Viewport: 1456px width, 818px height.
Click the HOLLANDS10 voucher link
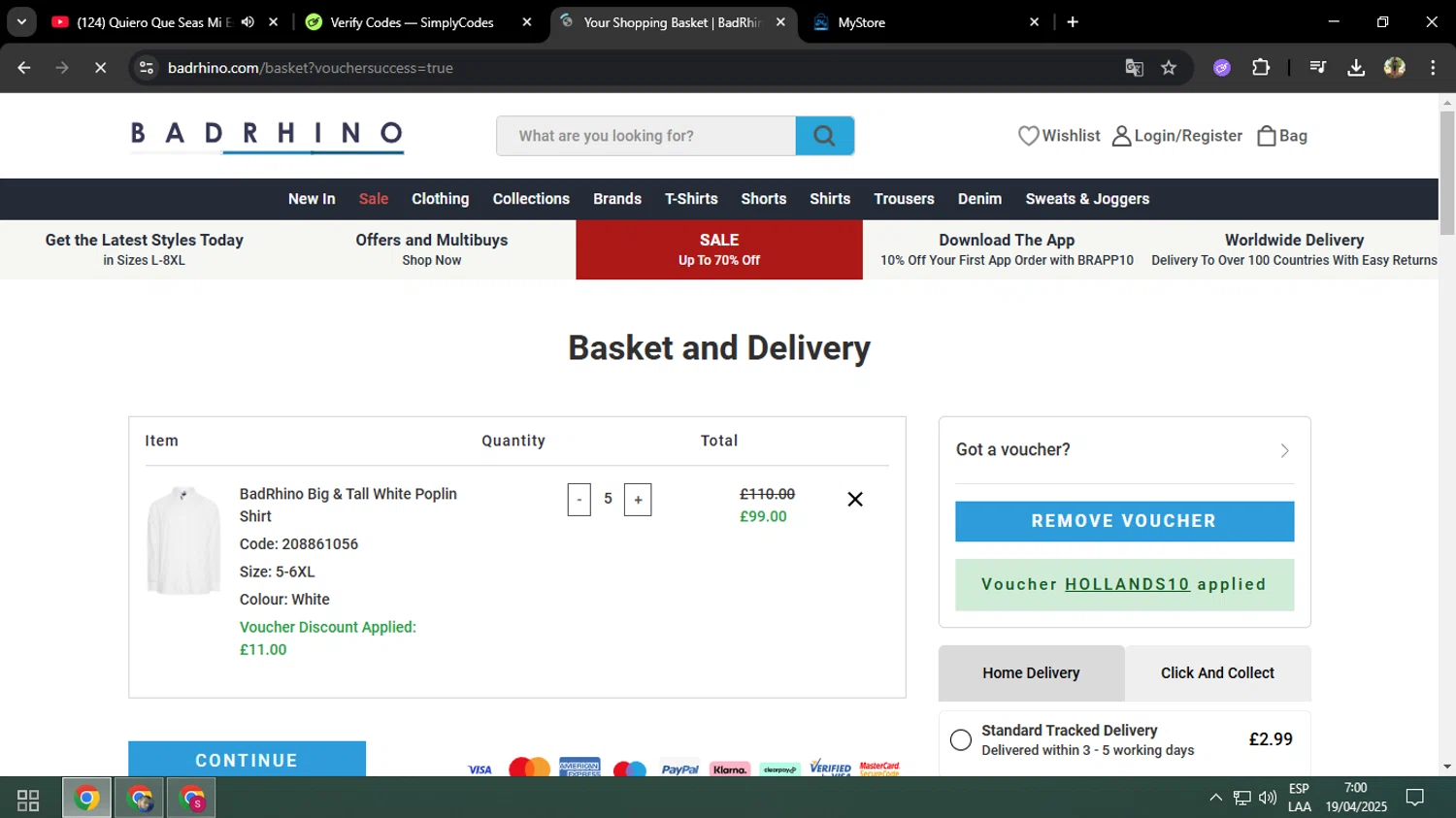pyautogui.click(x=1127, y=584)
